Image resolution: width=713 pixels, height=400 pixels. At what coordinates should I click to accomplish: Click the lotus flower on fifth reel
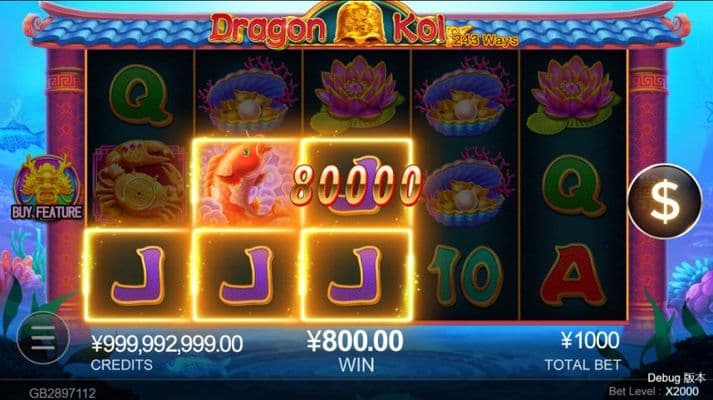point(573,95)
